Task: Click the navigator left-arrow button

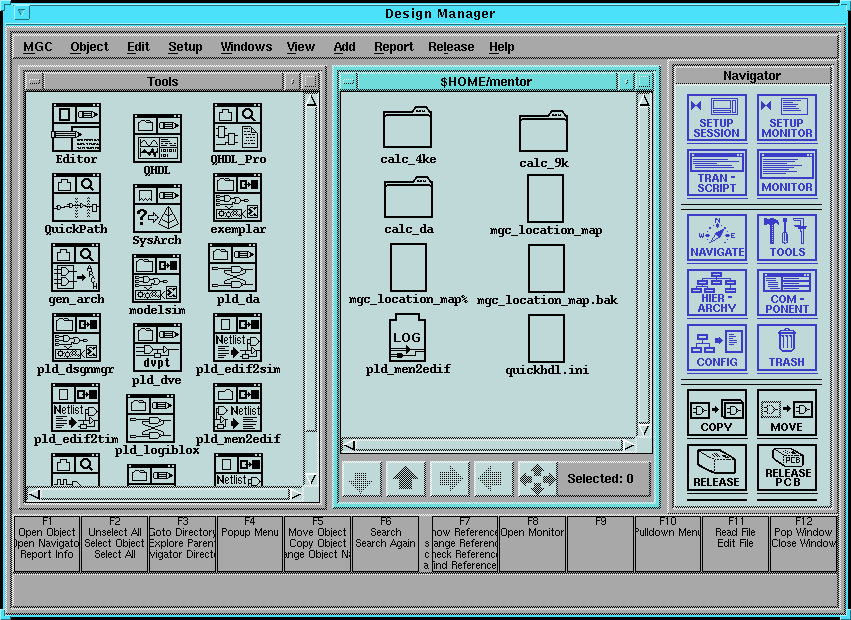Action: (x=493, y=479)
